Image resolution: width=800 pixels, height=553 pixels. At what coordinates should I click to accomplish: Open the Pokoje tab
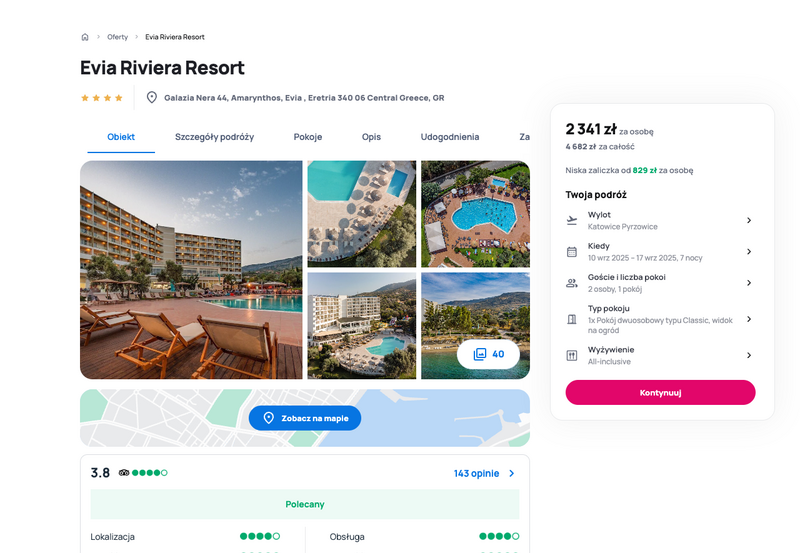(x=308, y=137)
